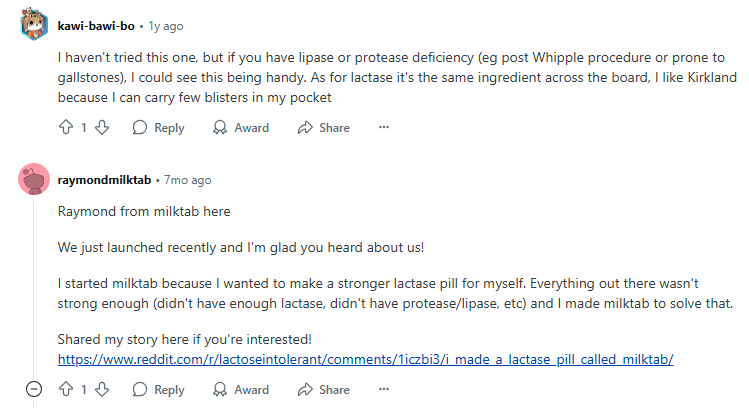
Task: Open kawi-bawi-bo's avatar
Action: [34, 24]
